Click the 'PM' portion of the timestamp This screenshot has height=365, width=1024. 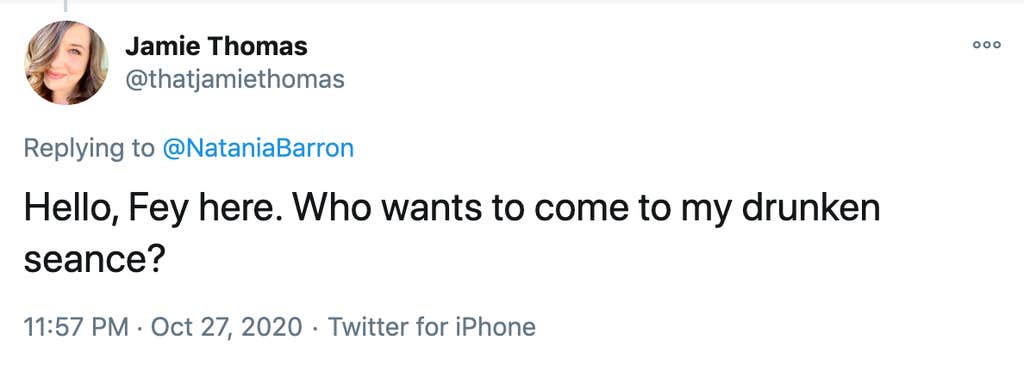(110, 326)
